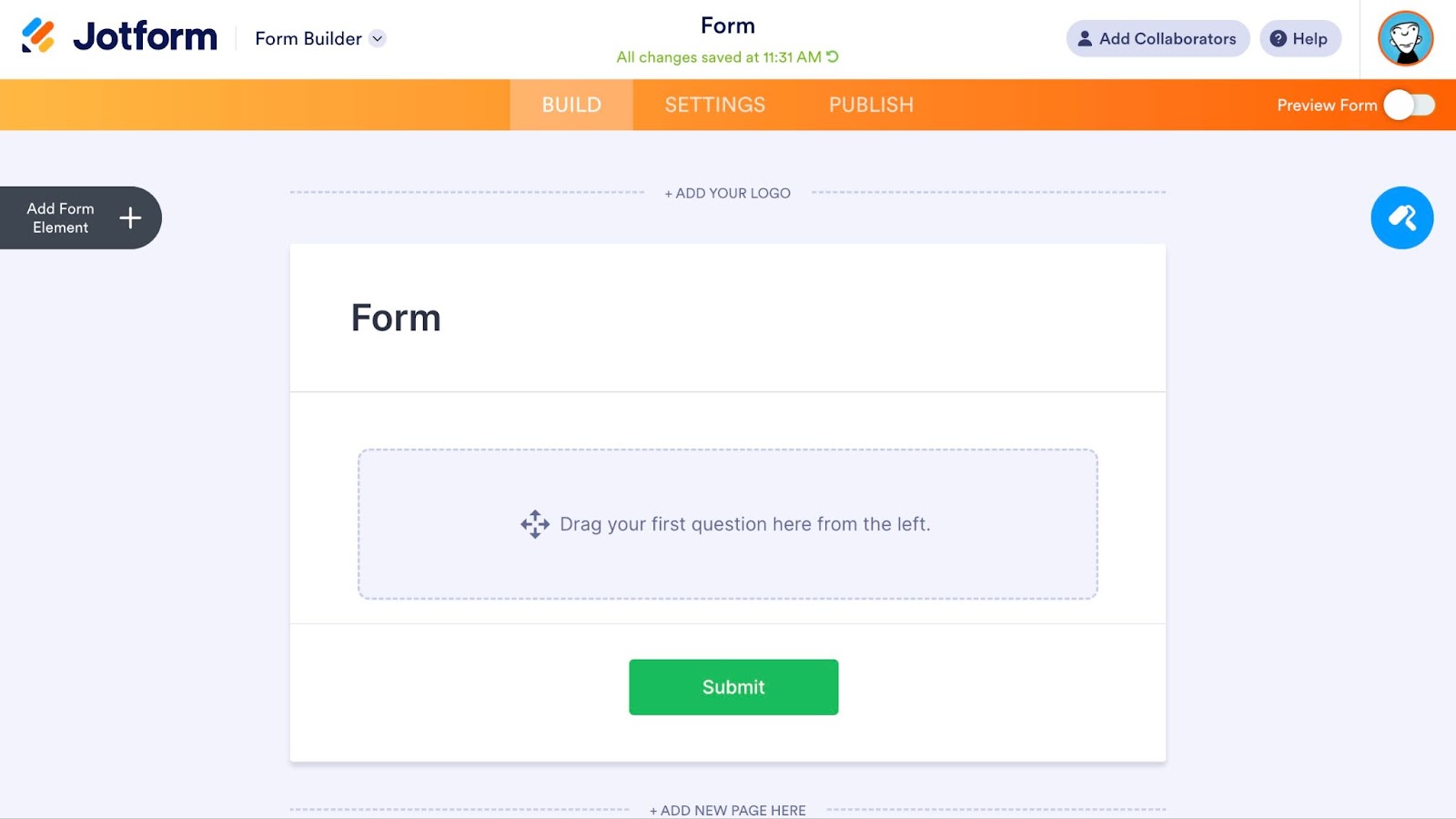The height and width of the screenshot is (819, 1456).
Task: Click the collaborator person icon
Action: tap(1085, 38)
